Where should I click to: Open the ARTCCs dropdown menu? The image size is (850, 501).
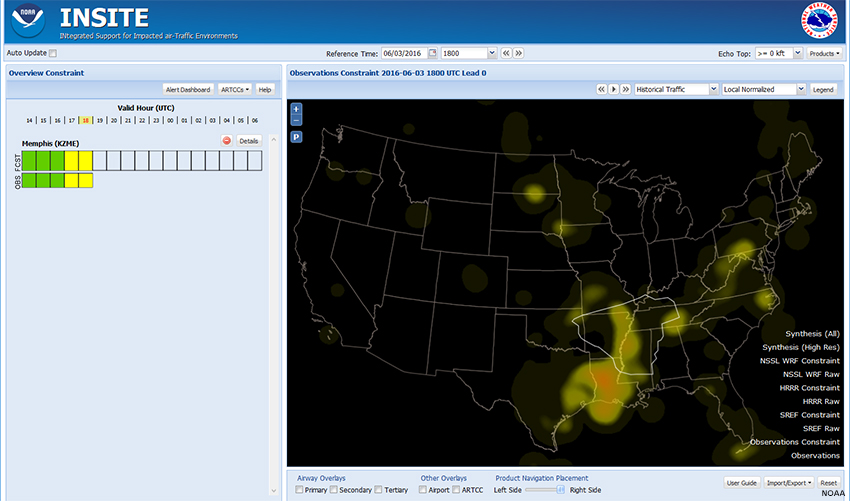coord(235,89)
